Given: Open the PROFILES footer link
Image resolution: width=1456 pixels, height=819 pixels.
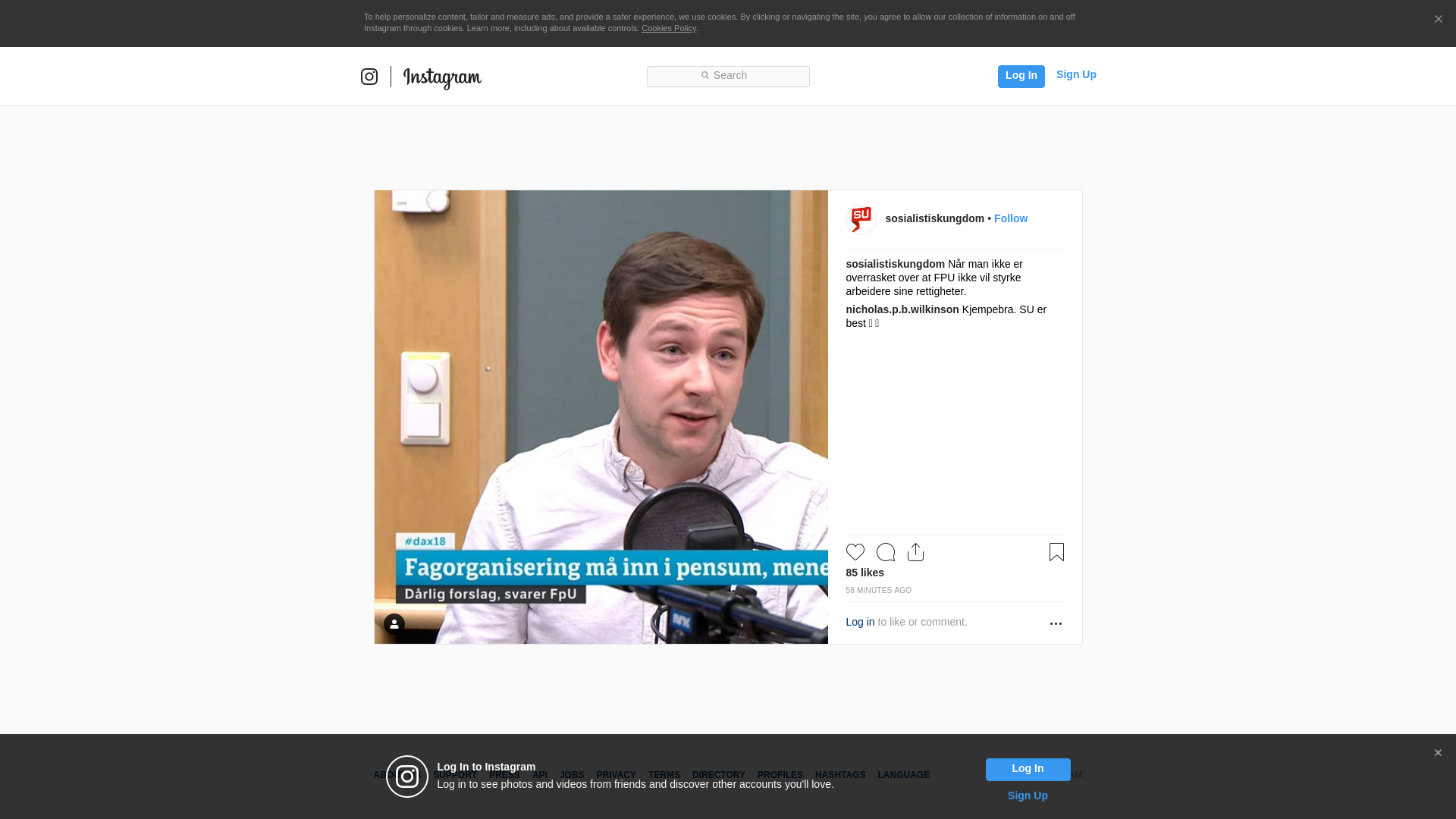Looking at the screenshot, I should click(x=780, y=775).
